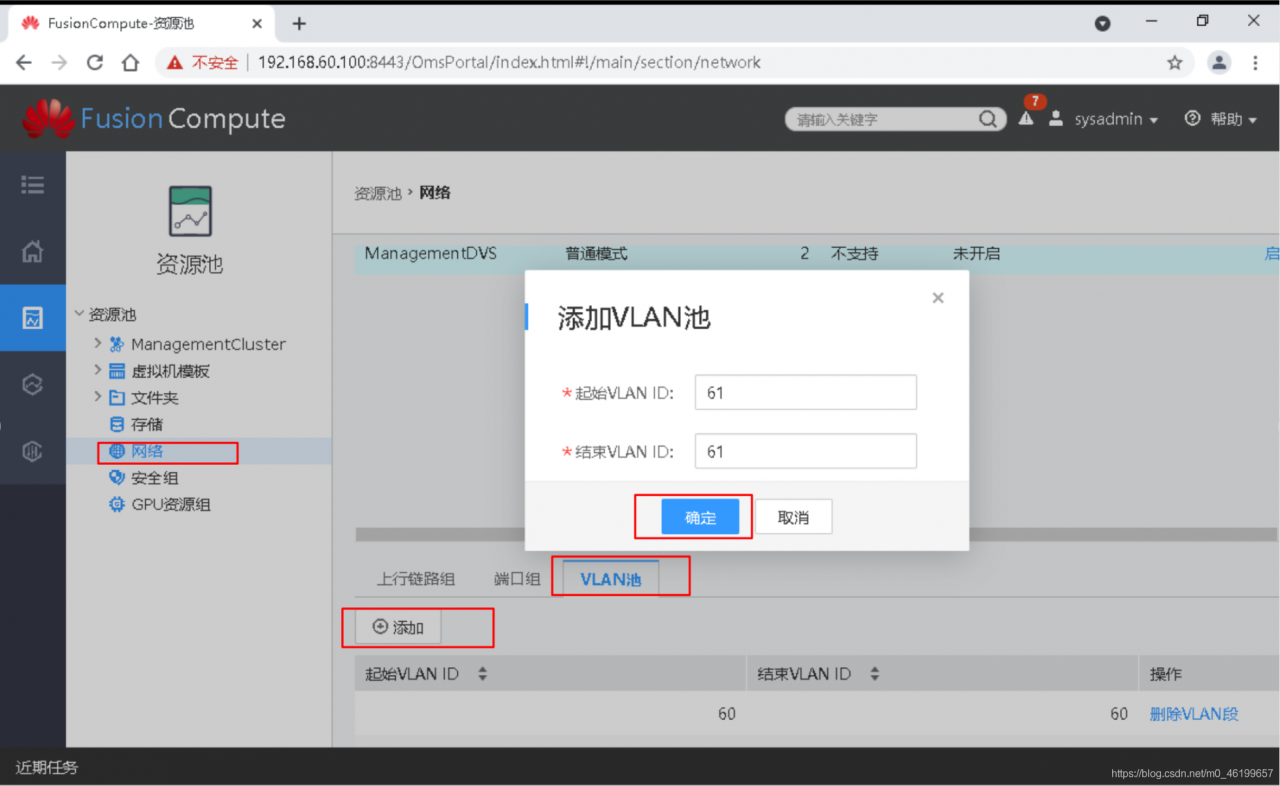Switch to the VLAN池 tab
The height and width of the screenshot is (786, 1280).
click(611, 579)
